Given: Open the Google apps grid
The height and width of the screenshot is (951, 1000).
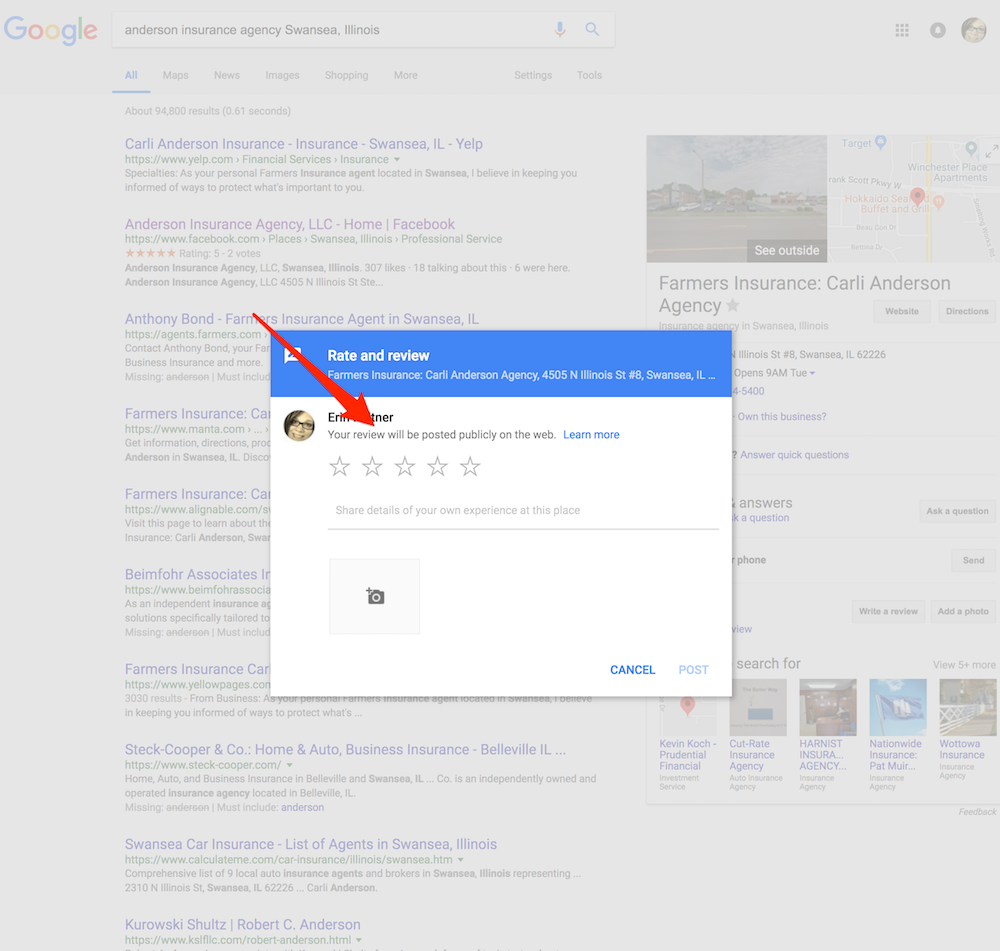Looking at the screenshot, I should point(902,30).
